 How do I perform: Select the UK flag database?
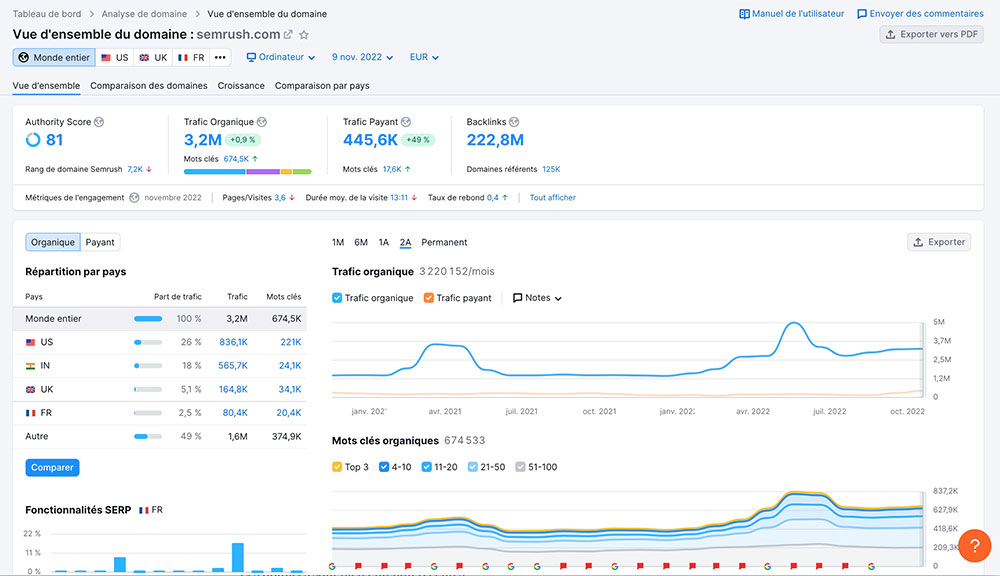153,57
